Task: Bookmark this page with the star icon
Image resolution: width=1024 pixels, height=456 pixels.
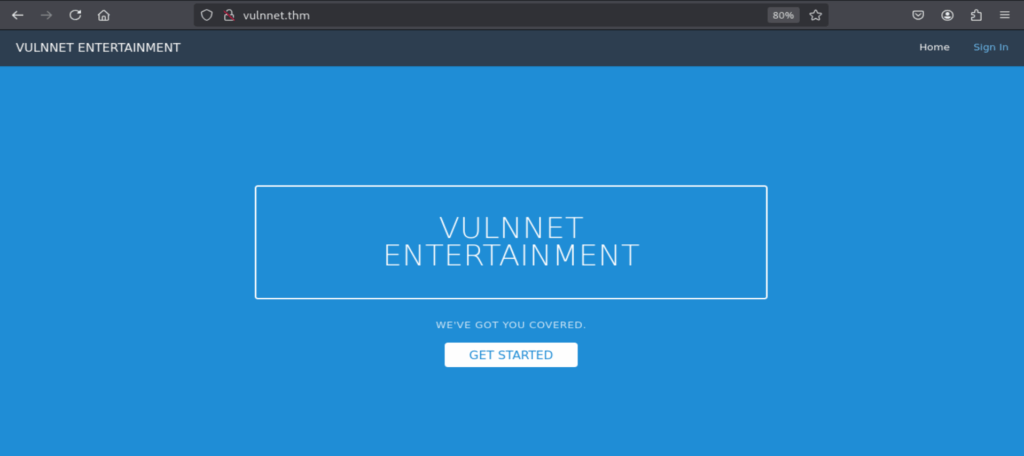Action: click(x=816, y=15)
